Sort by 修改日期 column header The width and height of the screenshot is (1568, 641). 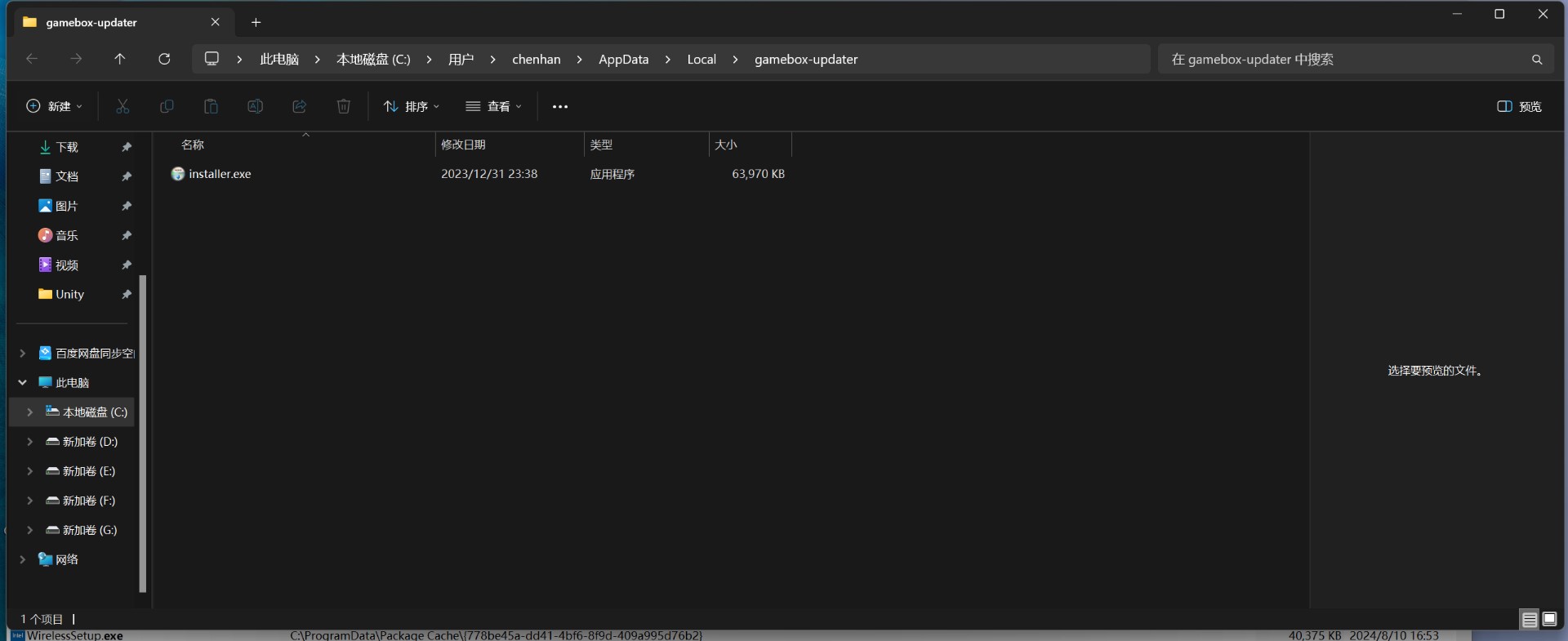pos(510,145)
